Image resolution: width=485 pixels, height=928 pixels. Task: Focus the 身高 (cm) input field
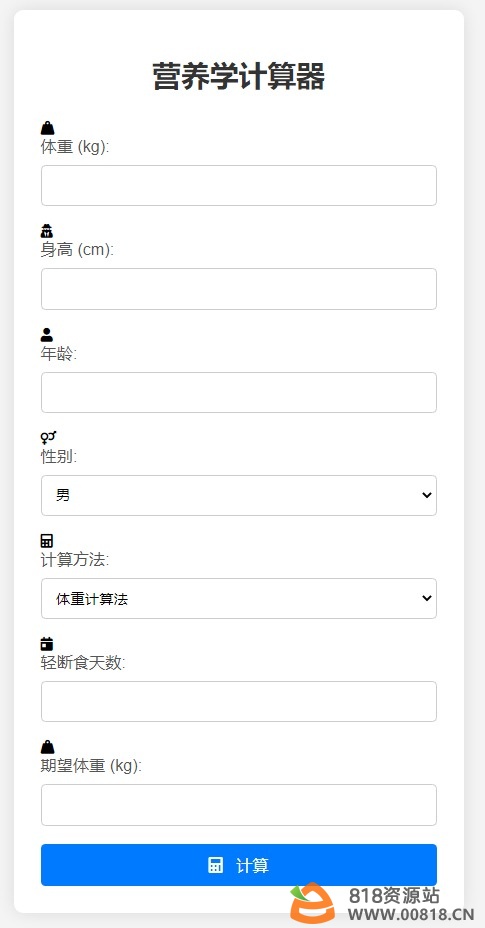[x=239, y=289]
